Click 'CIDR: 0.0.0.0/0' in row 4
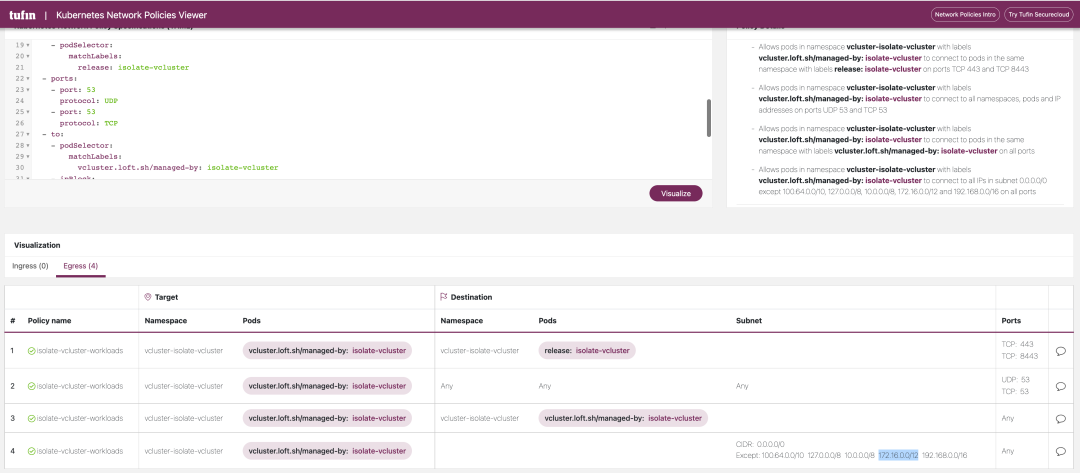Screen dimensions: 1080x473 [x=760, y=444]
